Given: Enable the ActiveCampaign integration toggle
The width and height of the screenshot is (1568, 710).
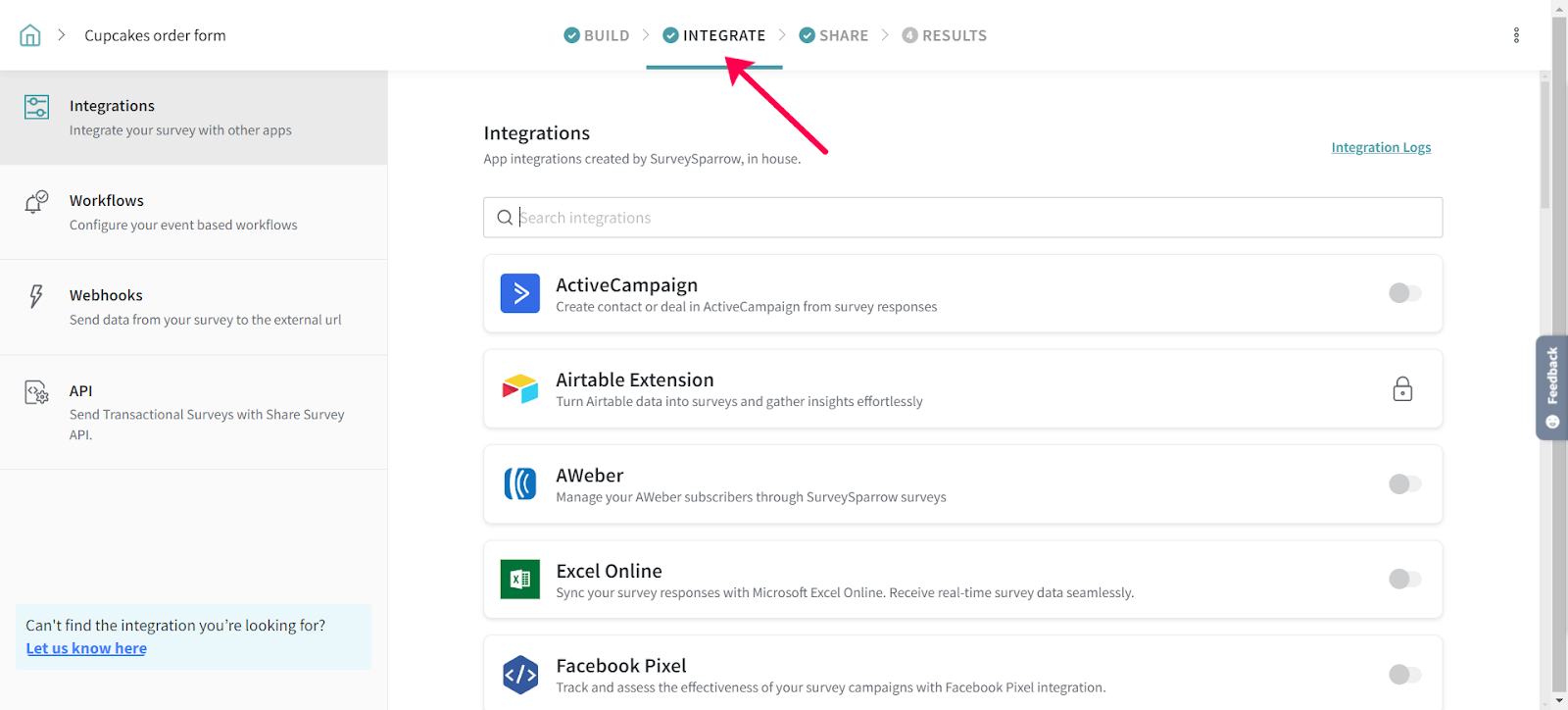Looking at the screenshot, I should (x=1404, y=293).
